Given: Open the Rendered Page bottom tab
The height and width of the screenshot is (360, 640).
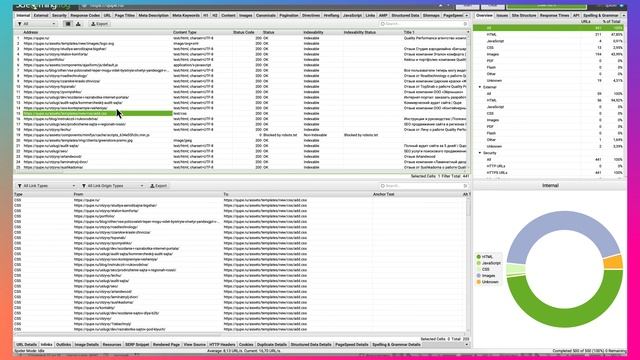Looking at the screenshot, I should click(x=166, y=344).
